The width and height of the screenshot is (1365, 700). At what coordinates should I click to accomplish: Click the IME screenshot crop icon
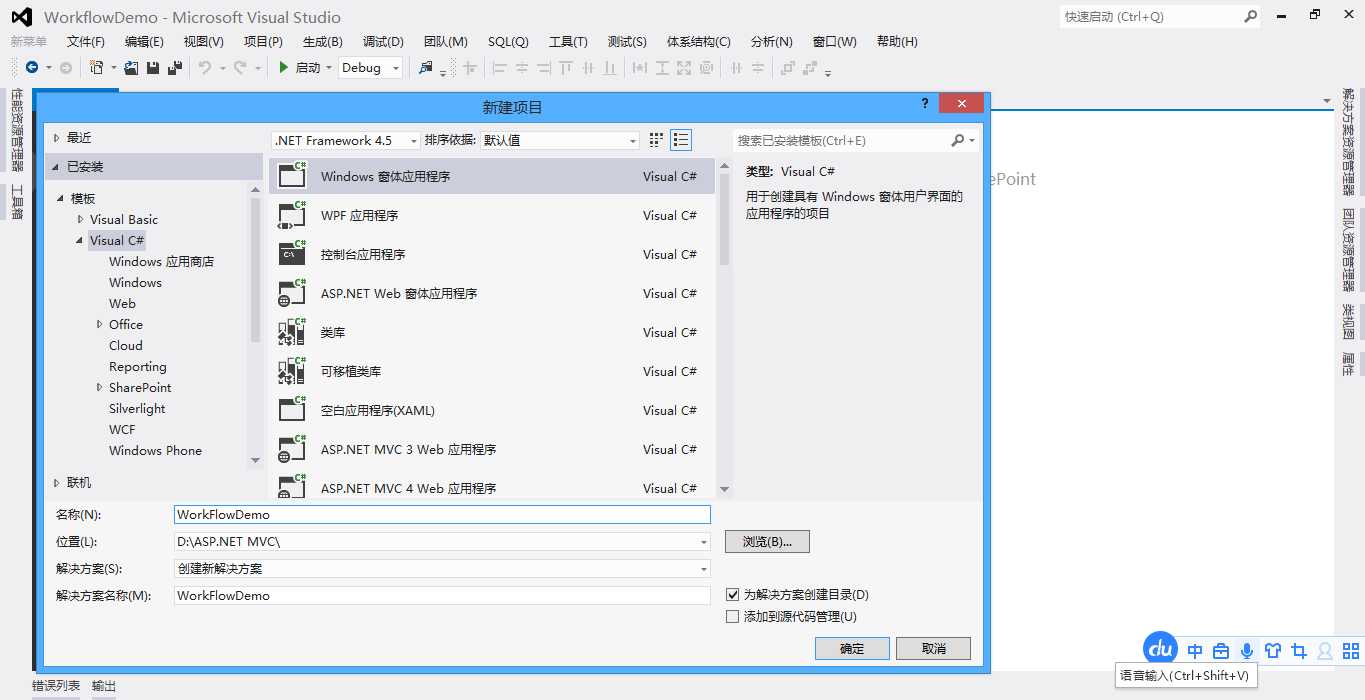tap(1299, 651)
